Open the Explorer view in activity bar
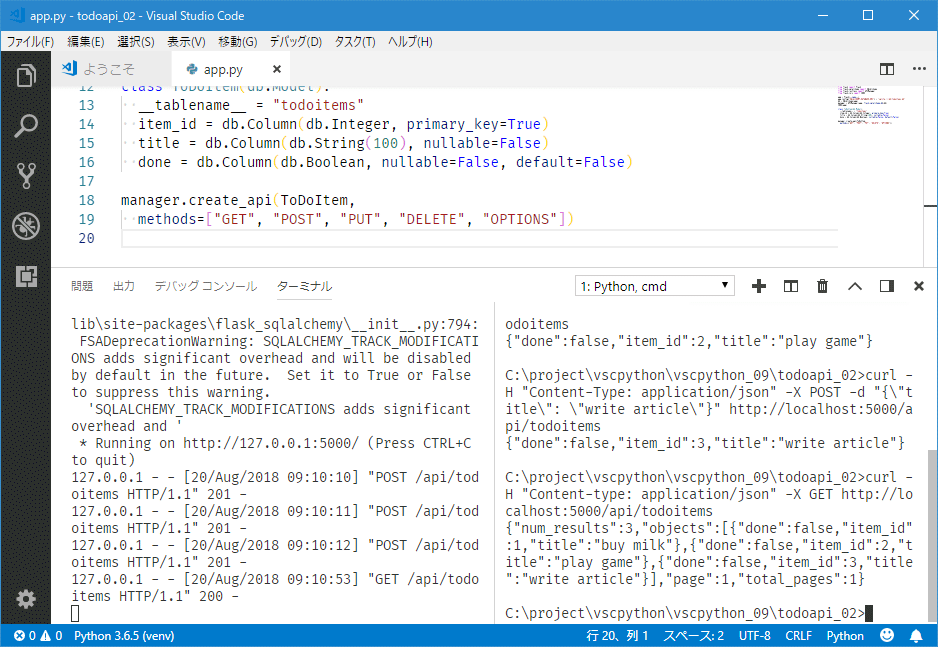938x647 pixels. [26, 75]
